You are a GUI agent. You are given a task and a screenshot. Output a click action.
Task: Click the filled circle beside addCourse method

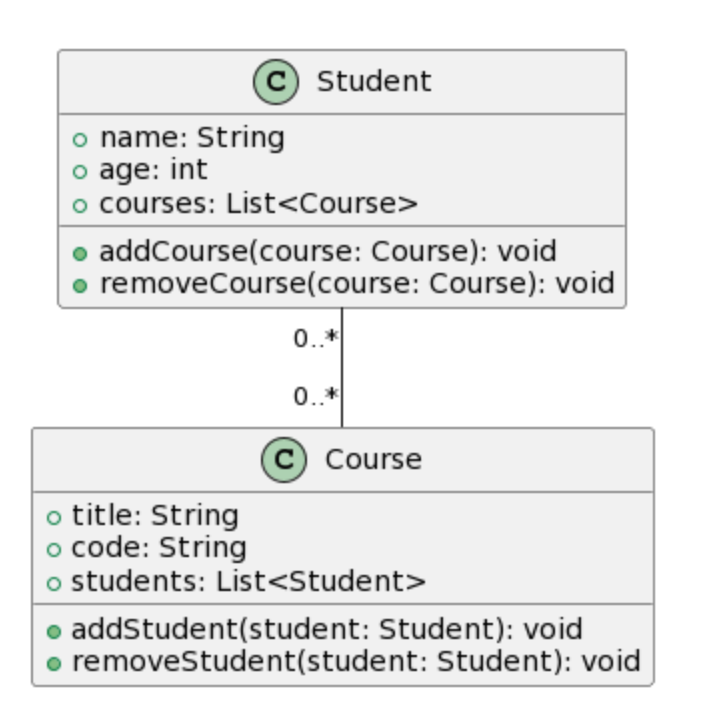(x=81, y=252)
